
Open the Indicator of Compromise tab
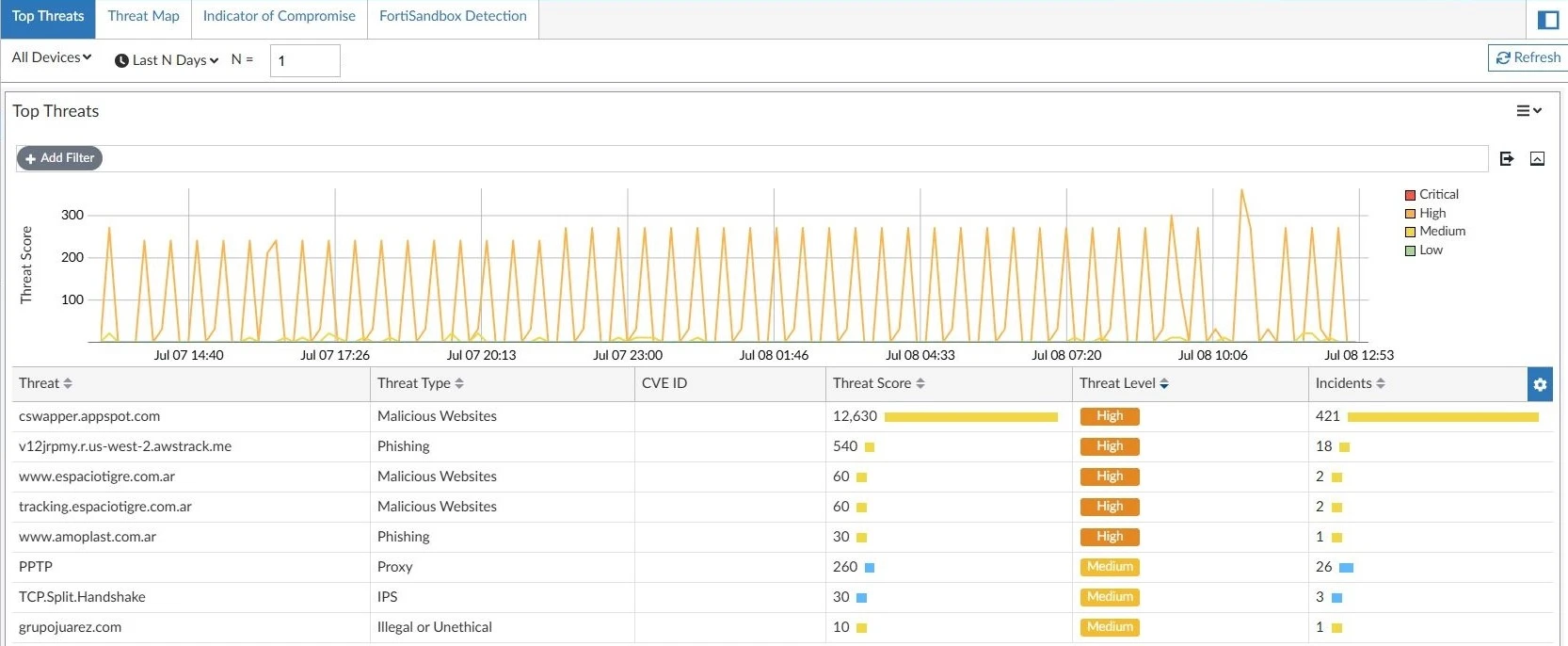coord(279,16)
